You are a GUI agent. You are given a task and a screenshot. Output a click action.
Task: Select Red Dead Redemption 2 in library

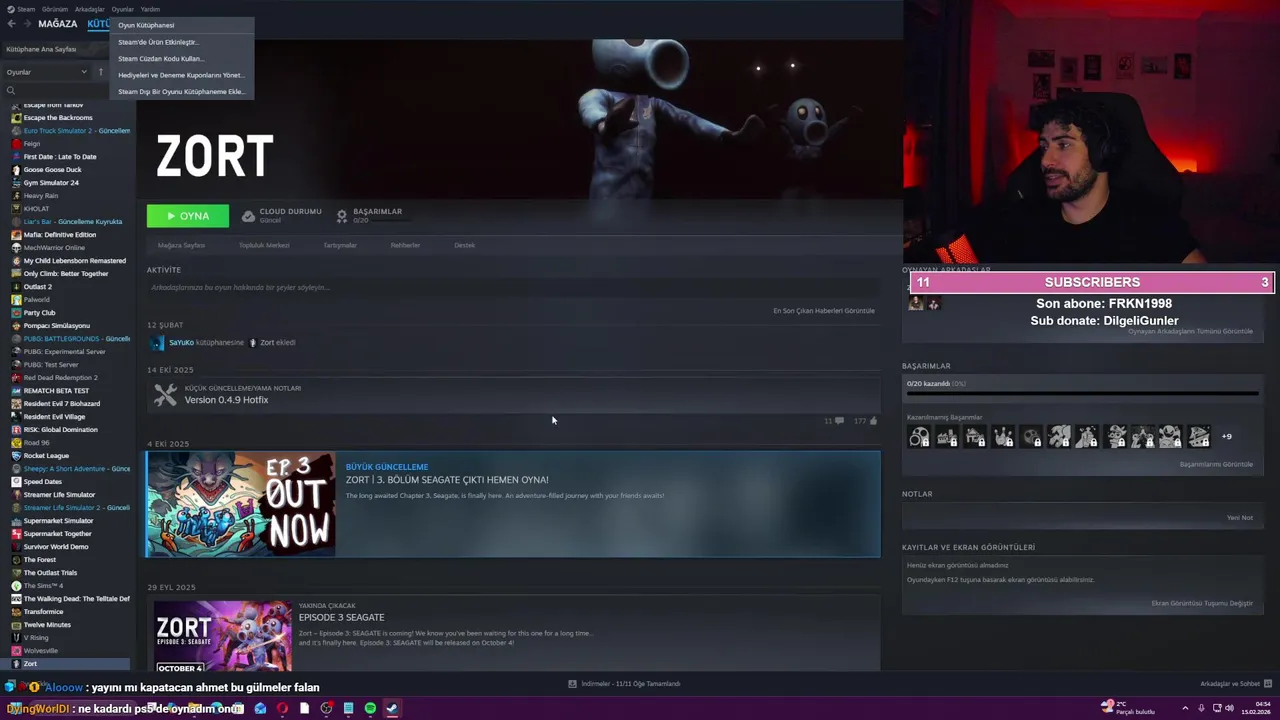pos(60,378)
